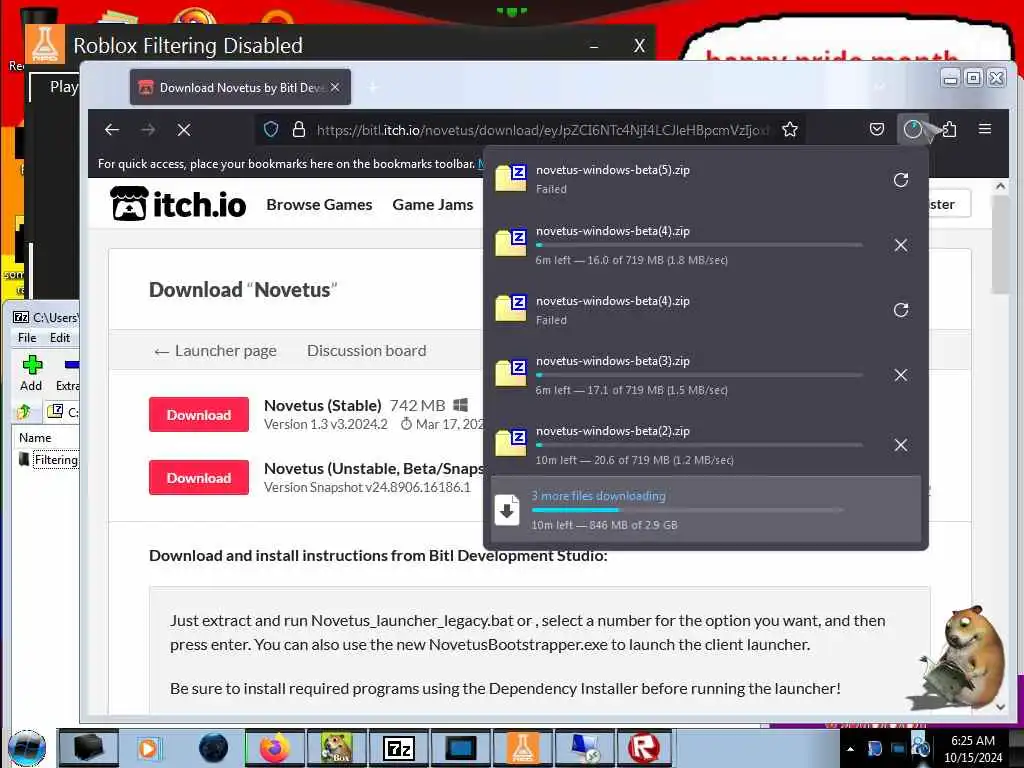This screenshot has width=1024, height=768.
Task: Retry the failed novetus-windows-beta(4).zip download
Action: 901,310
